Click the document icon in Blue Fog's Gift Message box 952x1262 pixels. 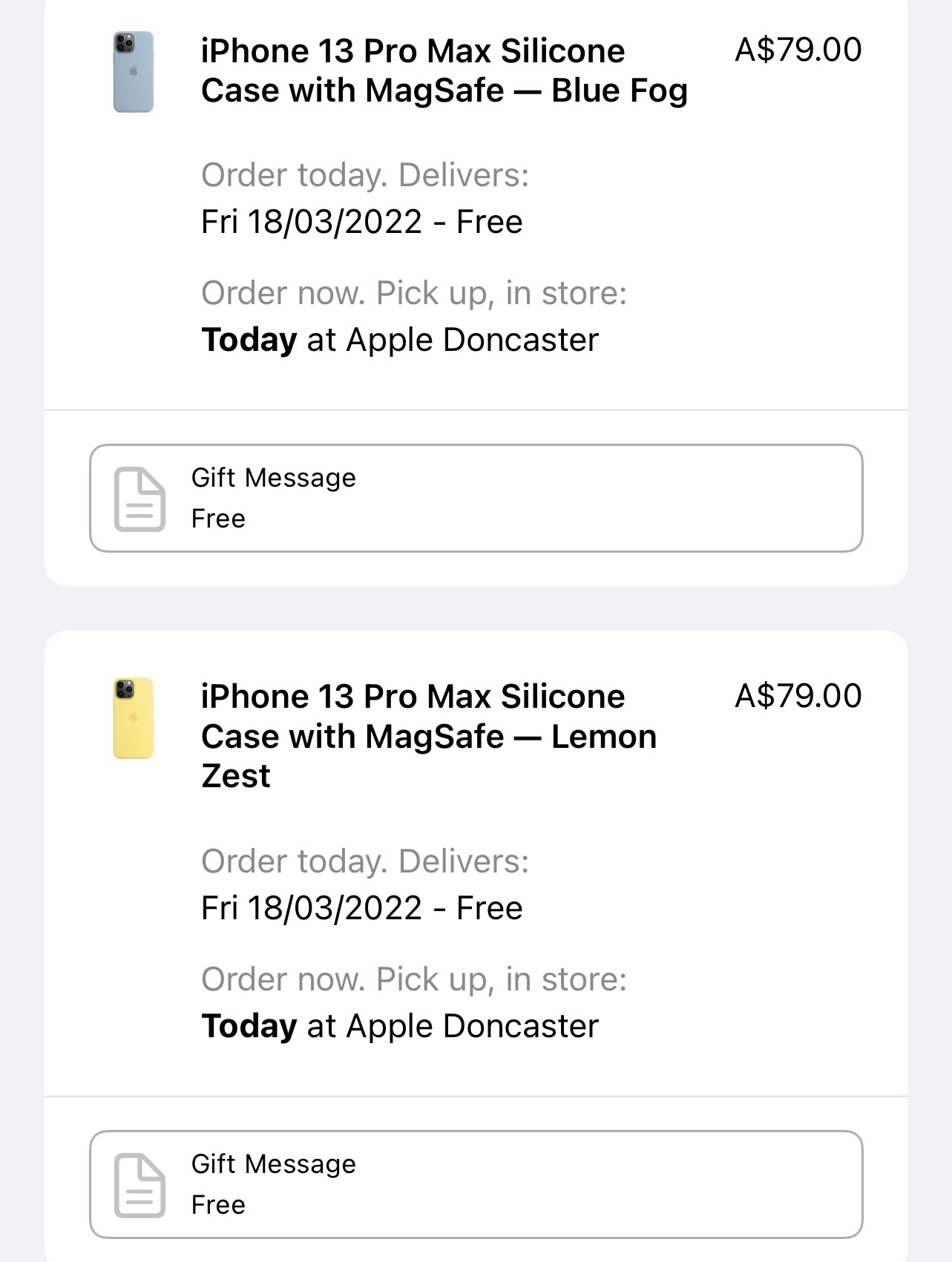pyautogui.click(x=139, y=499)
